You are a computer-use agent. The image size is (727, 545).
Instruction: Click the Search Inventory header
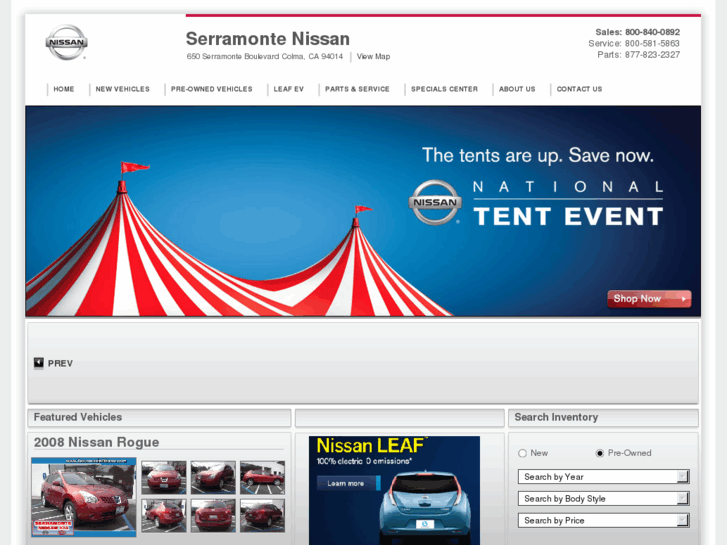click(556, 417)
